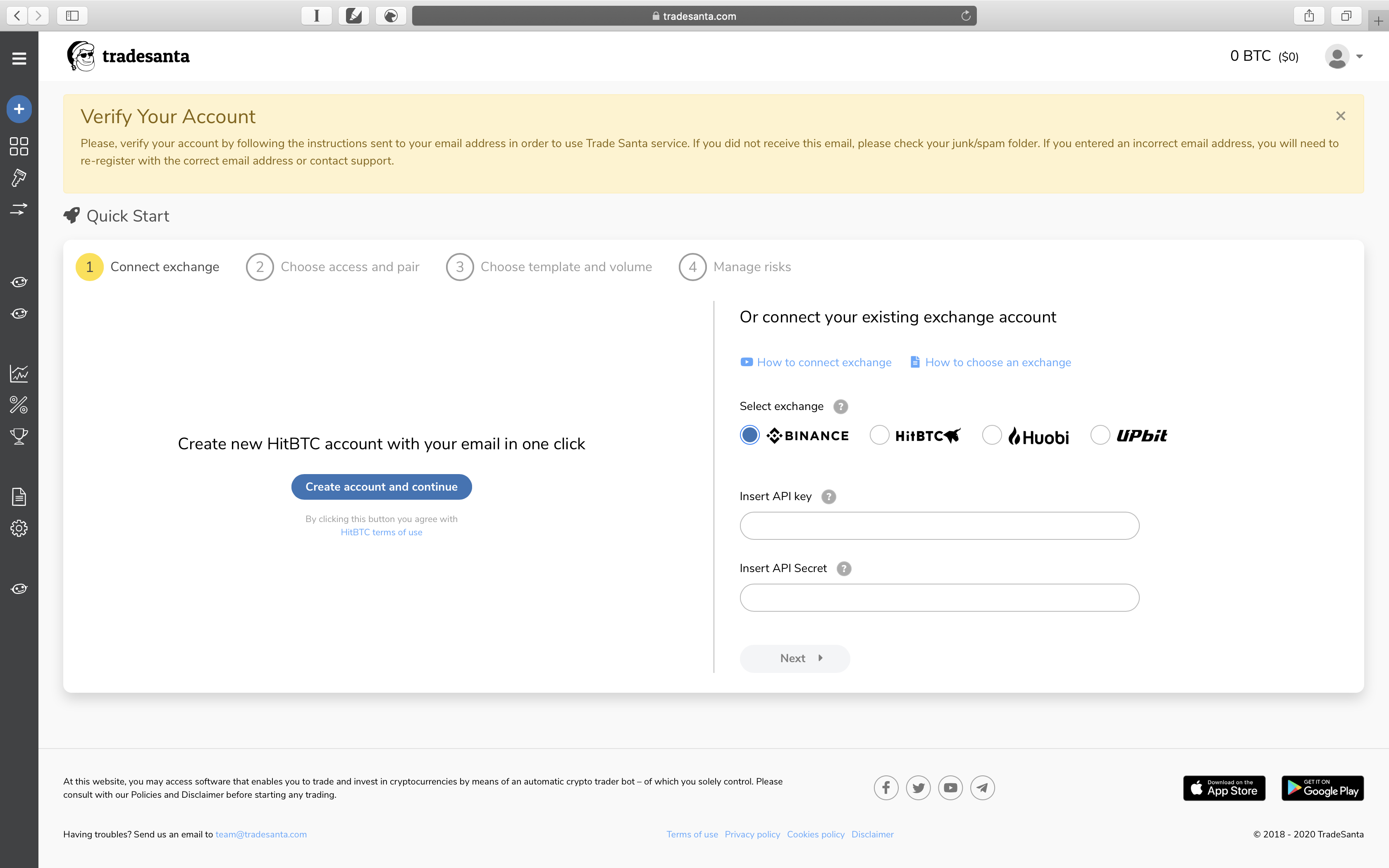
Task: Click the Download on the App Store badge
Action: point(1224,788)
